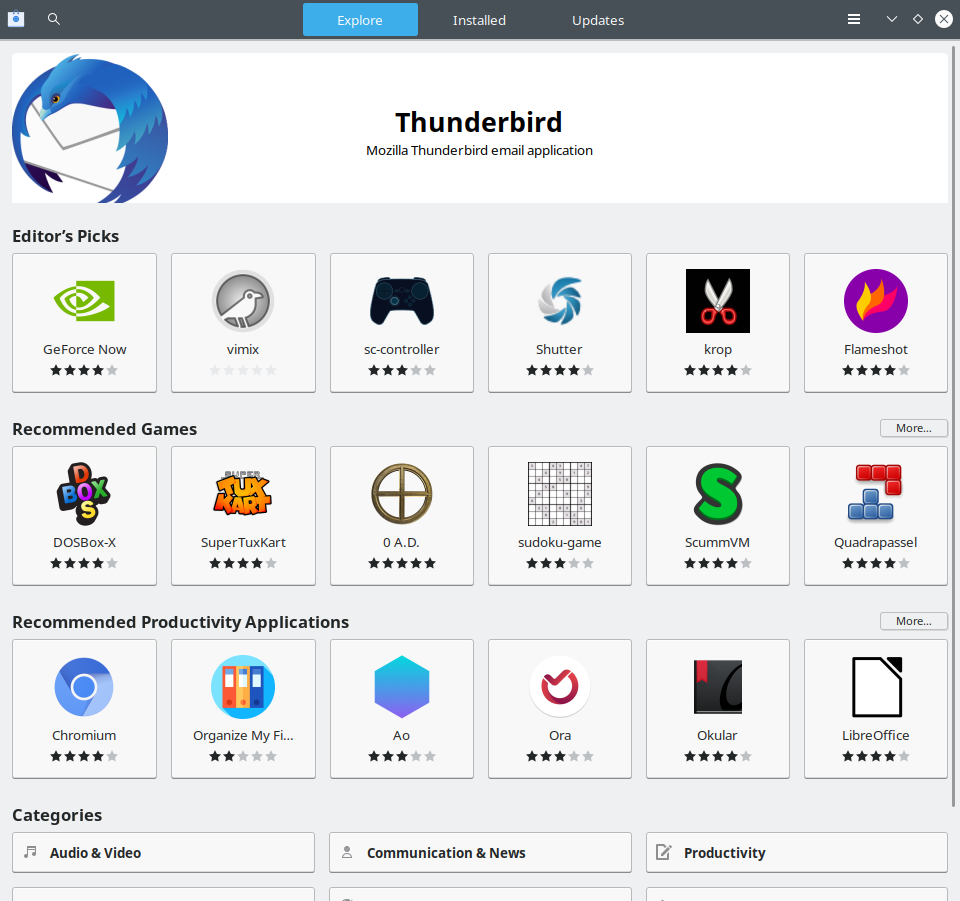Click the 'sc-controller' app label
Viewport: 960px width, 901px height.
tap(402, 349)
